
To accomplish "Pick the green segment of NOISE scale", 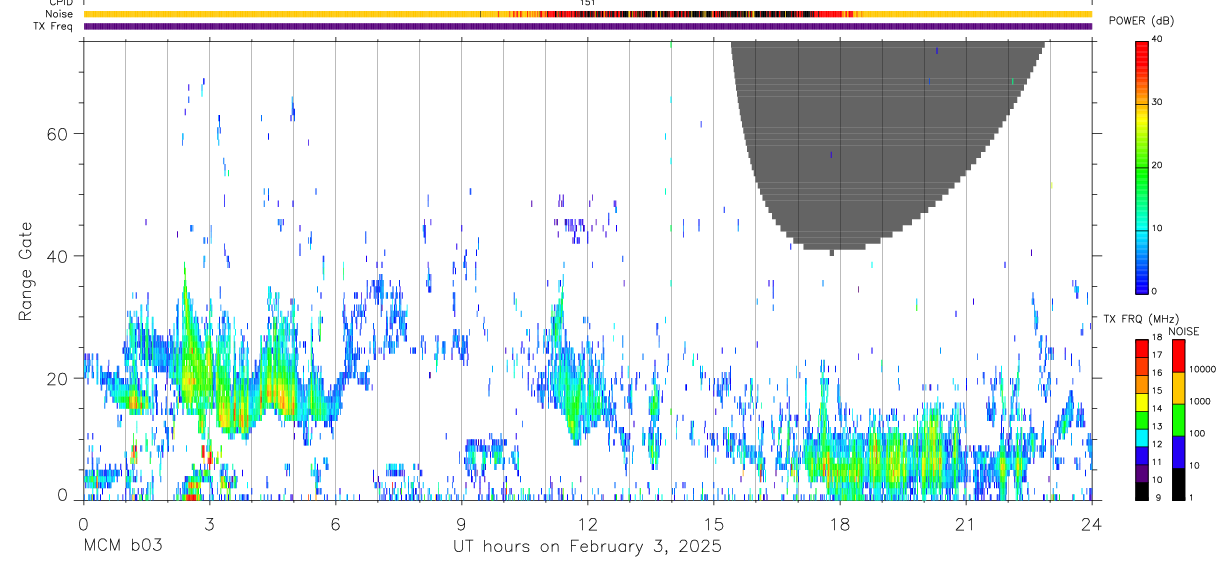I will coord(1178,420).
